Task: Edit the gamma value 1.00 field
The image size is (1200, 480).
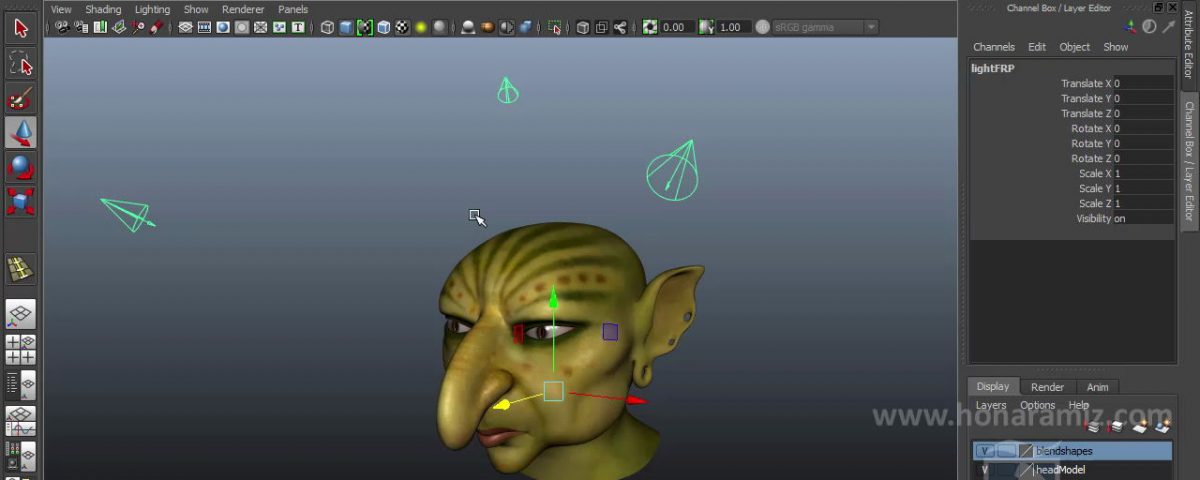Action: [x=733, y=27]
